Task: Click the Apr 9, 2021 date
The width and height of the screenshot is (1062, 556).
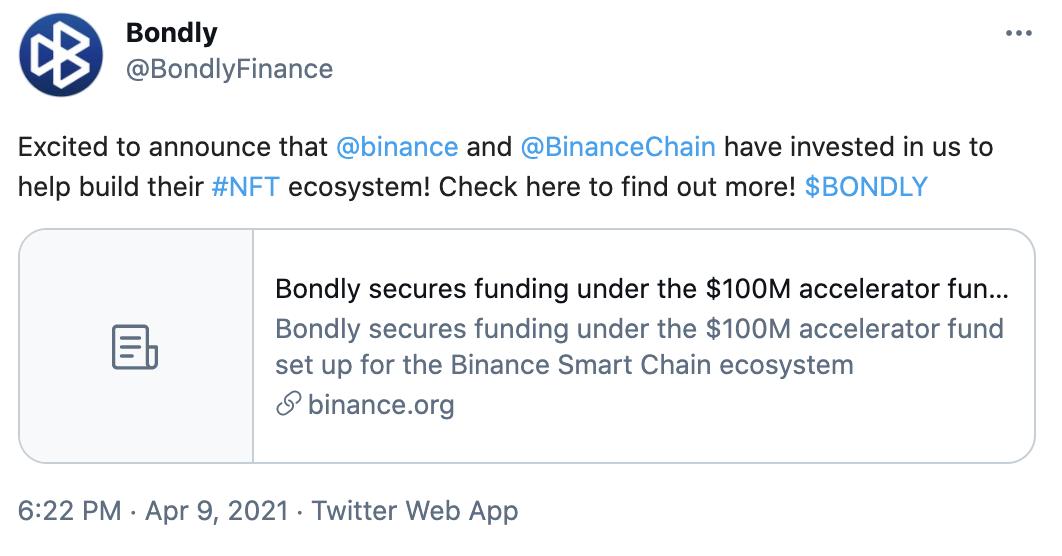Action: click(217, 511)
